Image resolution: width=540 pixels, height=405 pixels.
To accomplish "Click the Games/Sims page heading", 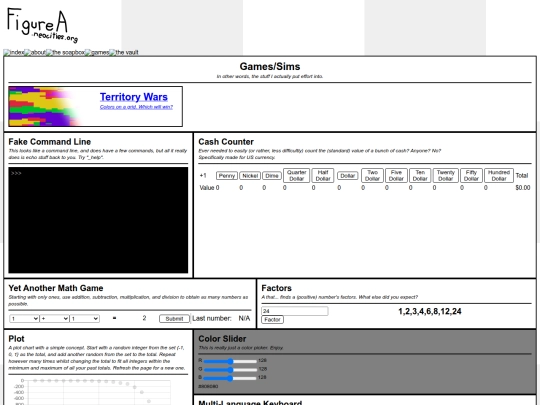I will (x=270, y=66).
